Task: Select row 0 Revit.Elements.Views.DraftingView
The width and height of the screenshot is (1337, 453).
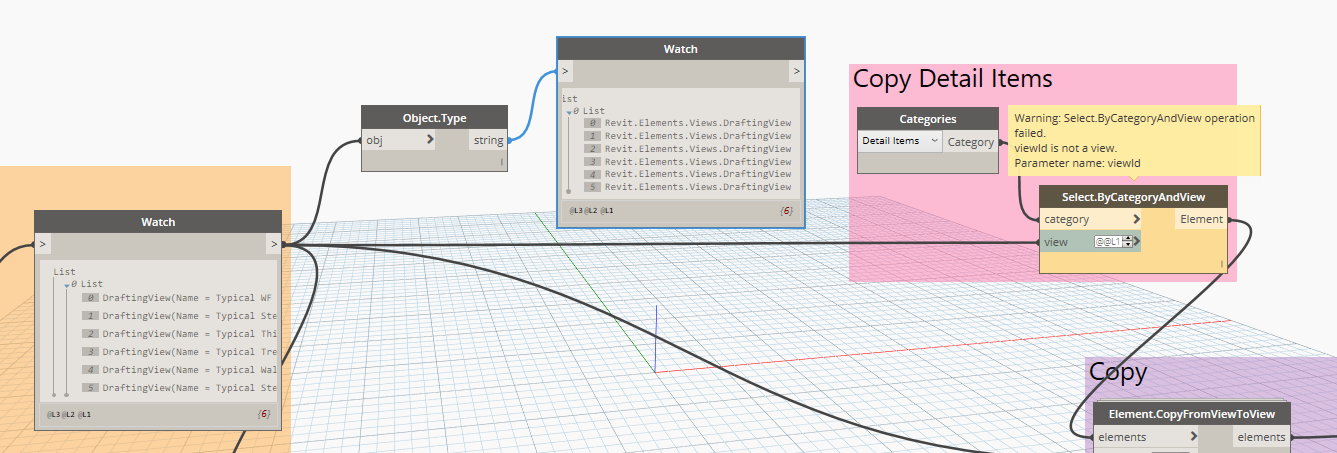Action: [x=689, y=123]
